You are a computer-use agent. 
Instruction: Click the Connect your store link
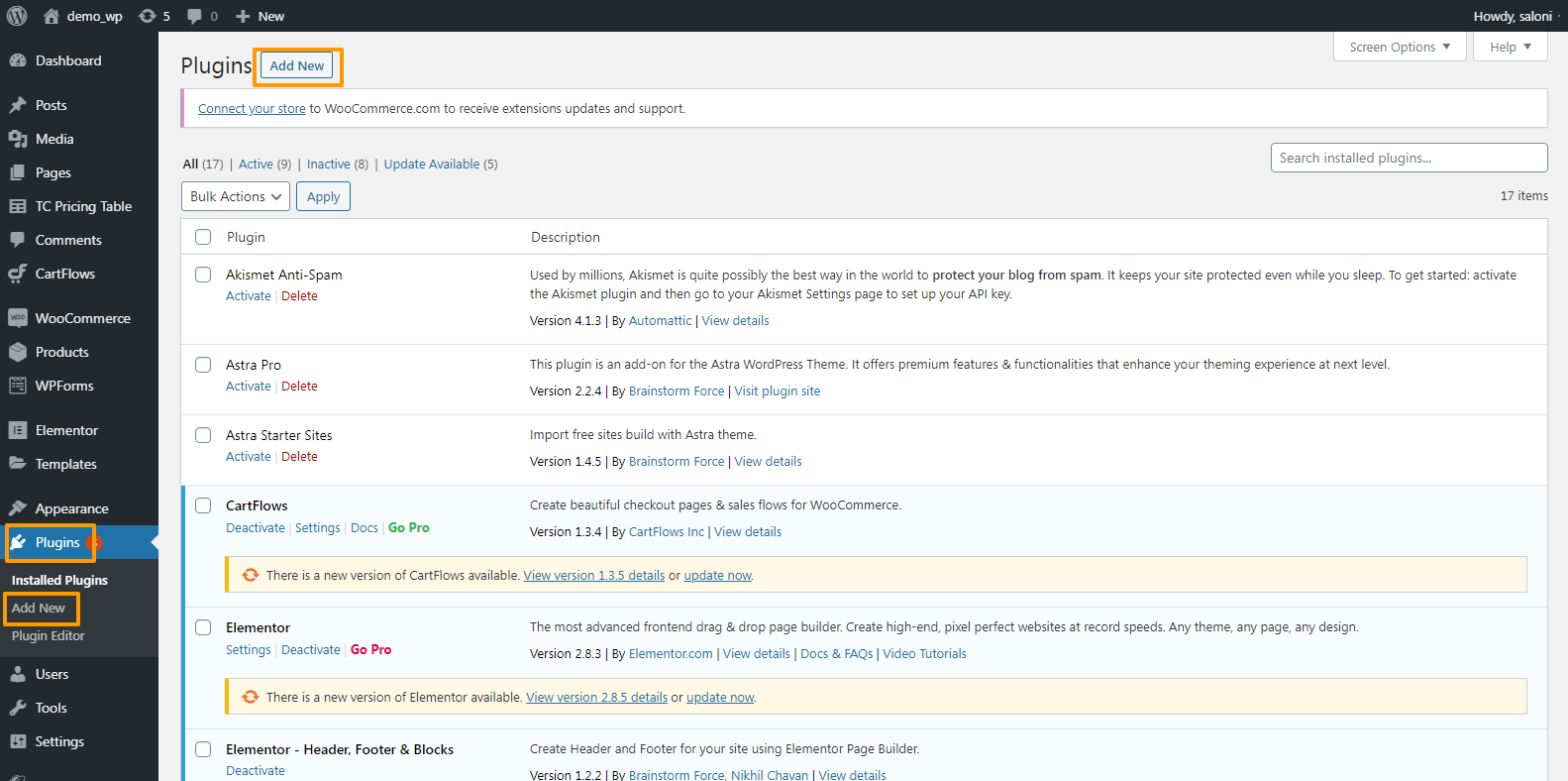252,109
